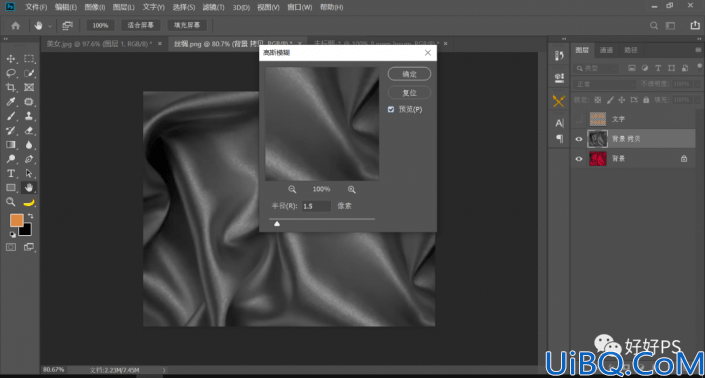Select the Lasso tool
Image resolution: width=705 pixels, height=378 pixels.
(11, 73)
